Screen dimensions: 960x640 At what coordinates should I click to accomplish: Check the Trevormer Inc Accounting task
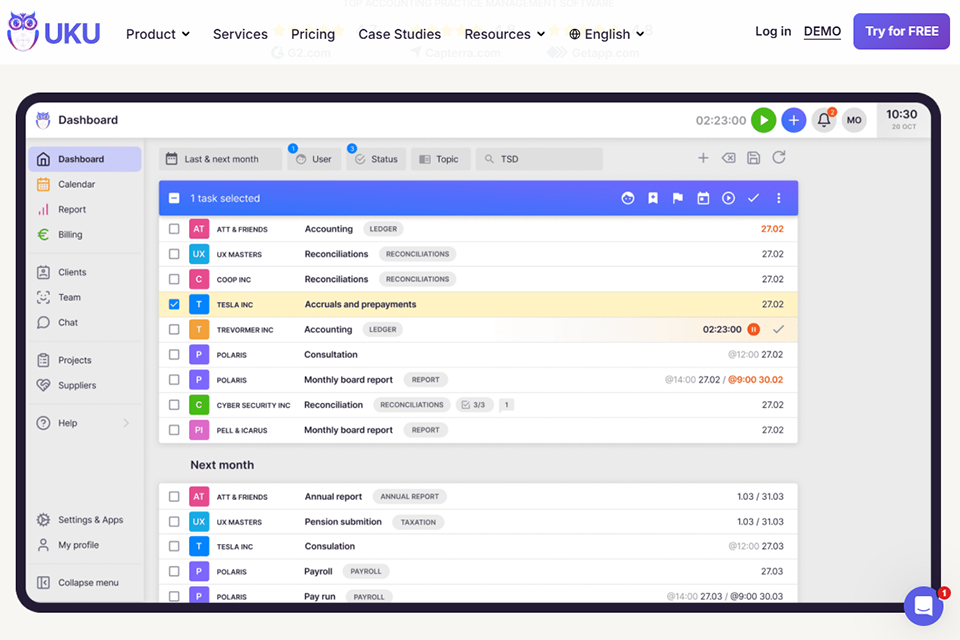[x=174, y=329]
